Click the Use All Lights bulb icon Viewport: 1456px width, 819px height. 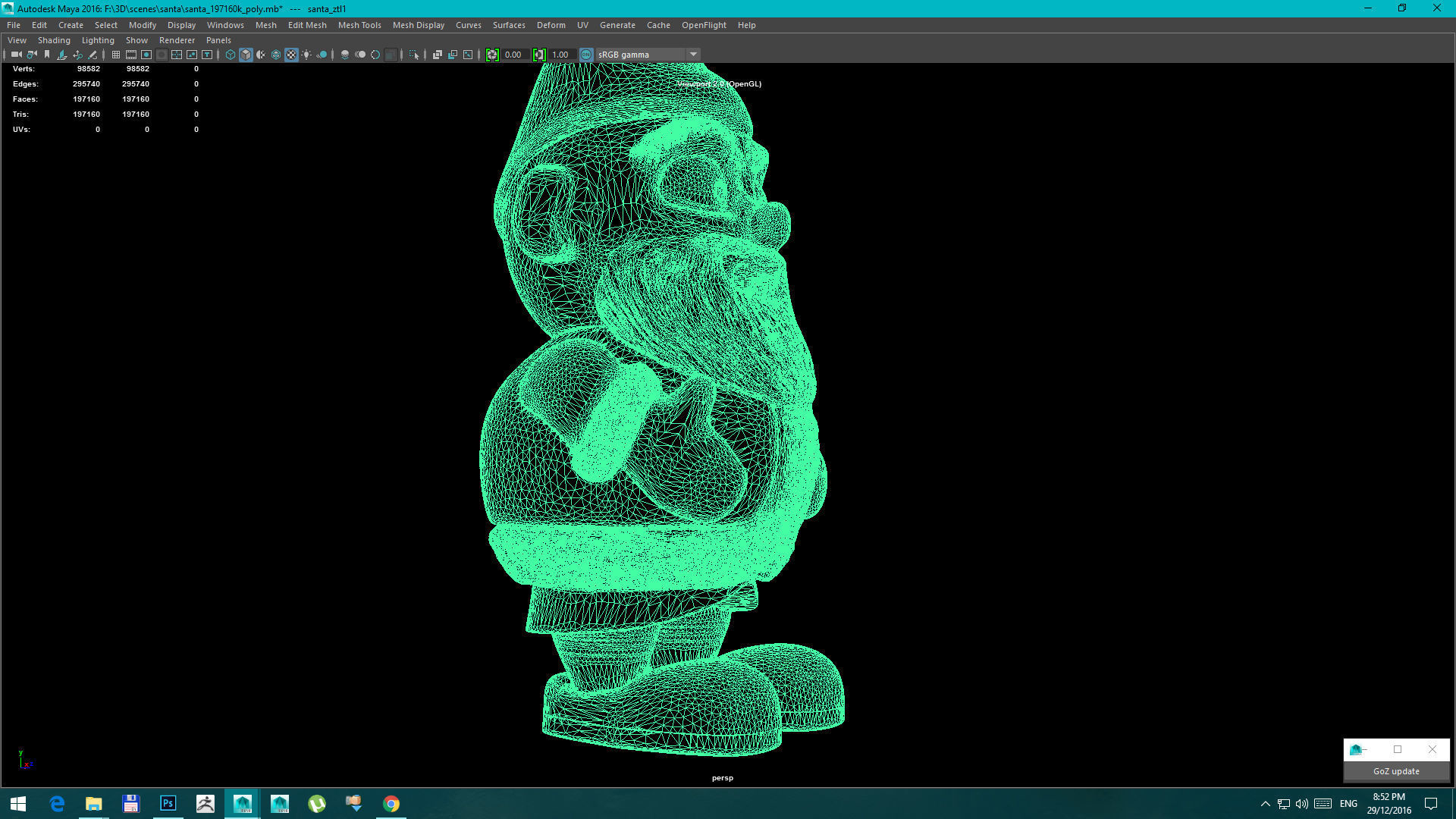point(306,55)
